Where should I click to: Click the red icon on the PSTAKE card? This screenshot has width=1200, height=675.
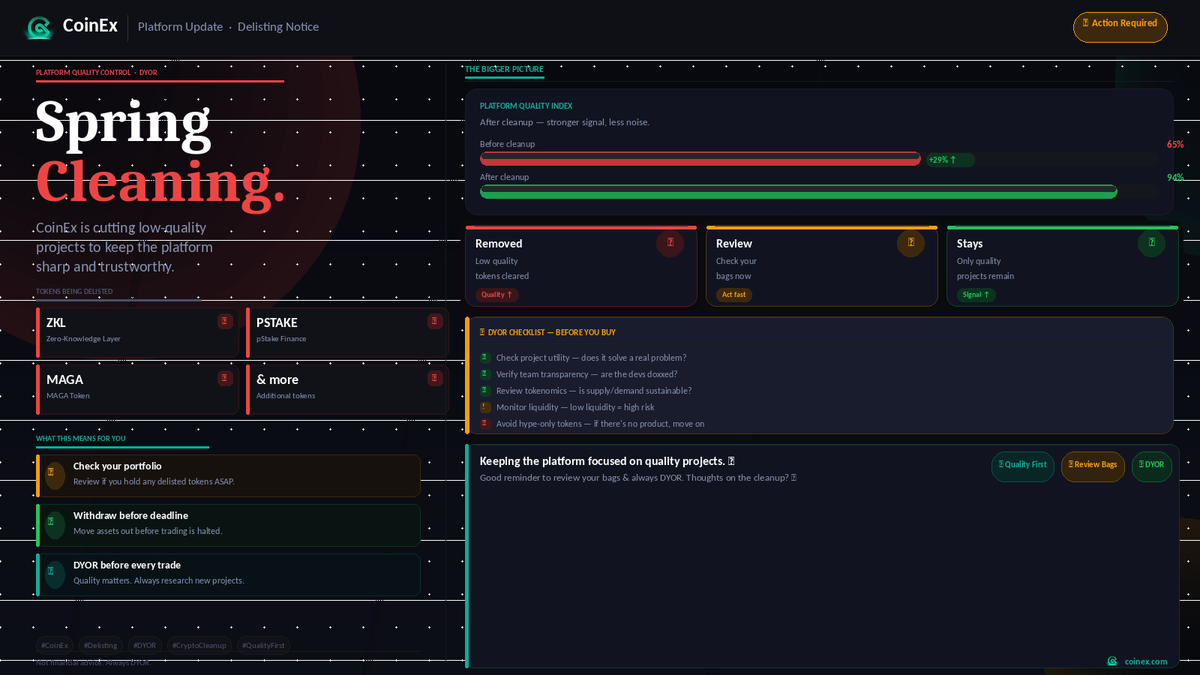click(435, 321)
